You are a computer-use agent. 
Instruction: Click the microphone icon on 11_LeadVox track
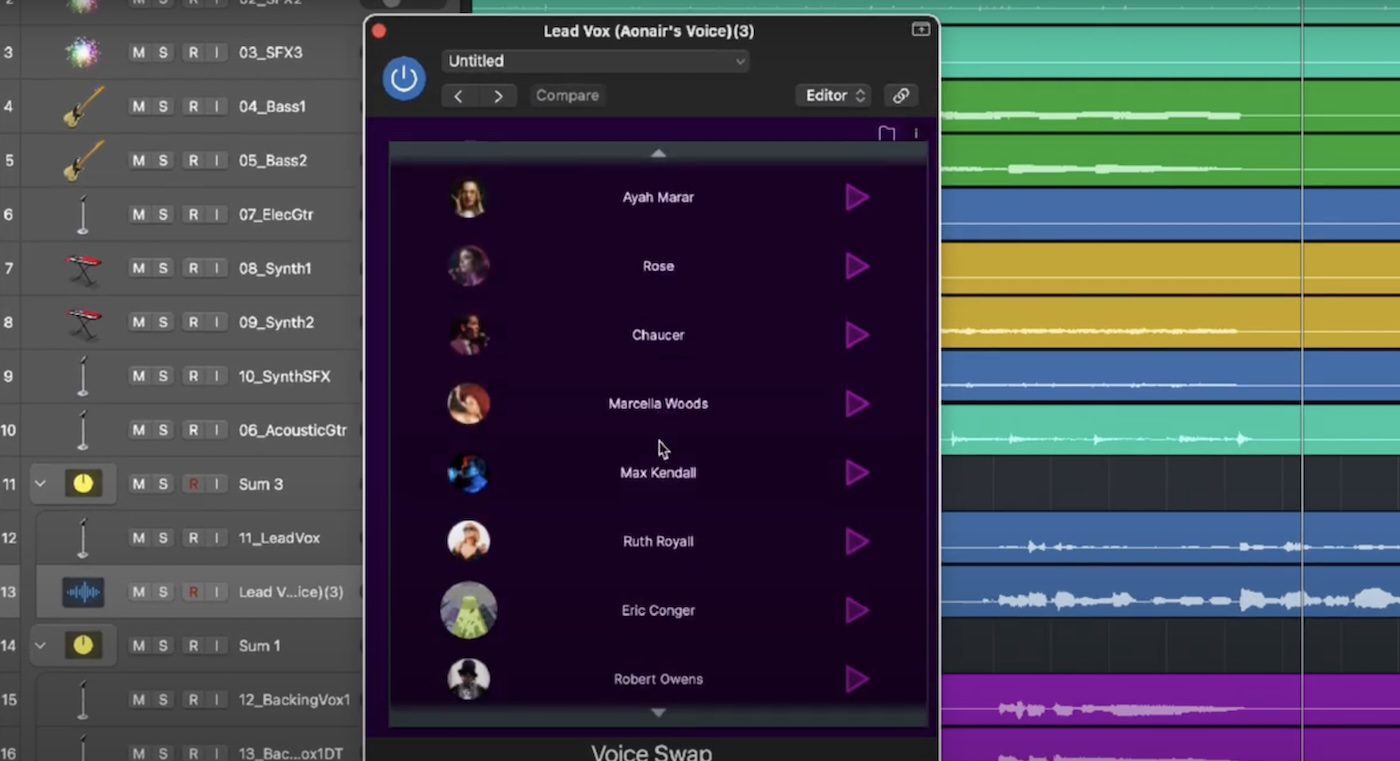pos(83,538)
